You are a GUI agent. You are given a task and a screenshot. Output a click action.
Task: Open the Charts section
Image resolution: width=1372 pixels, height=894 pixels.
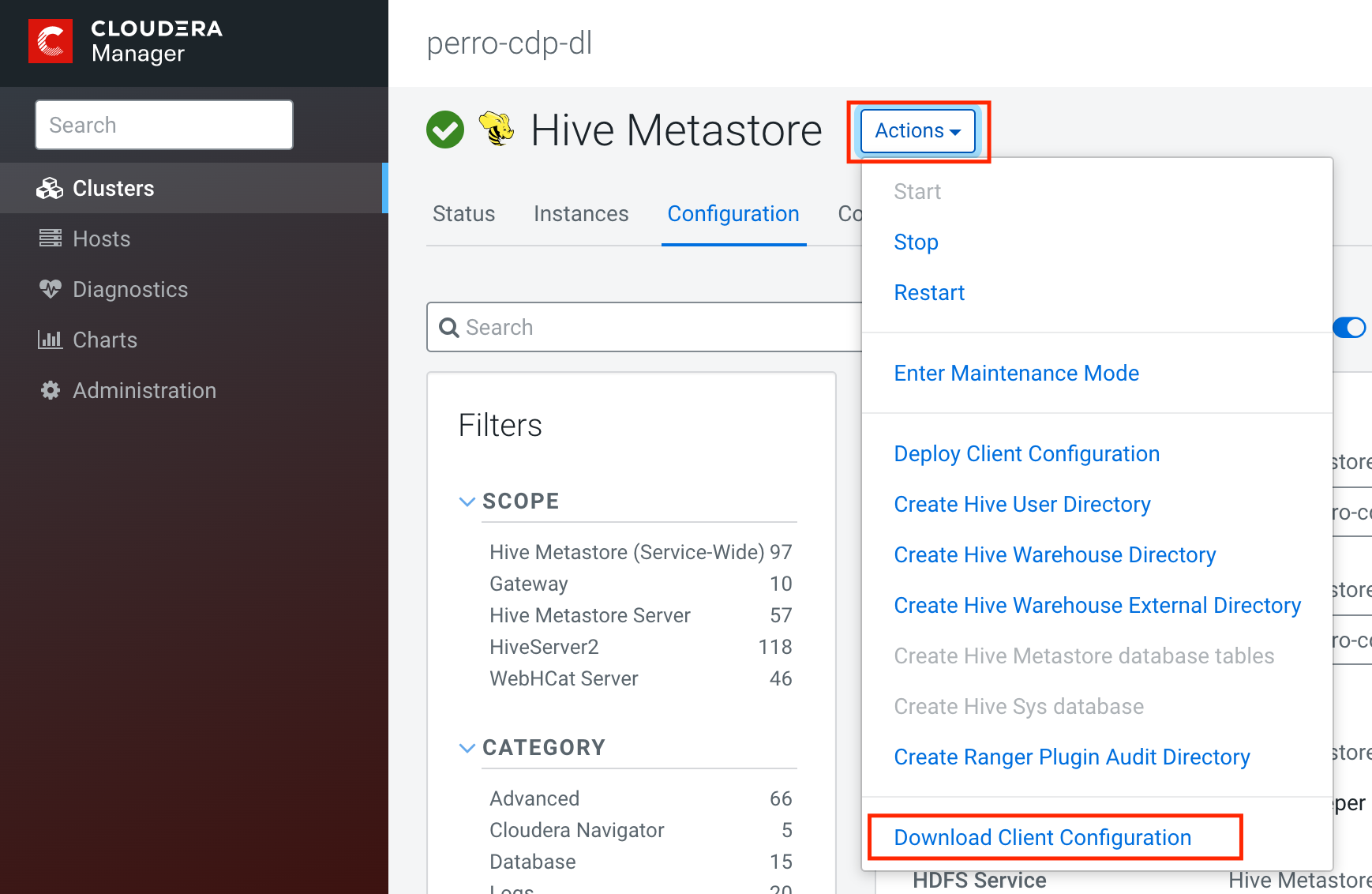coord(104,340)
